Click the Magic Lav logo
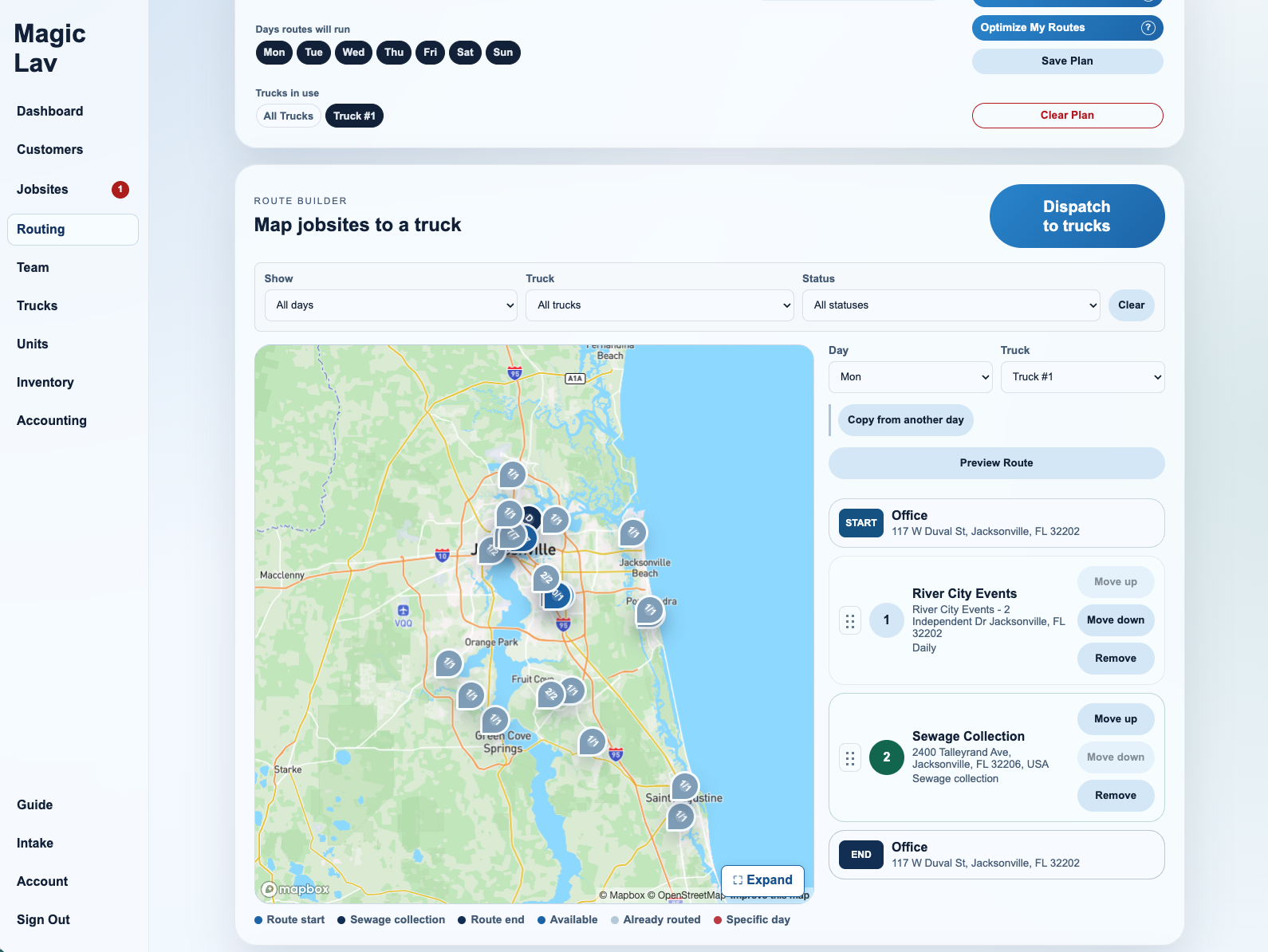Image resolution: width=1268 pixels, height=952 pixels. coord(49,48)
